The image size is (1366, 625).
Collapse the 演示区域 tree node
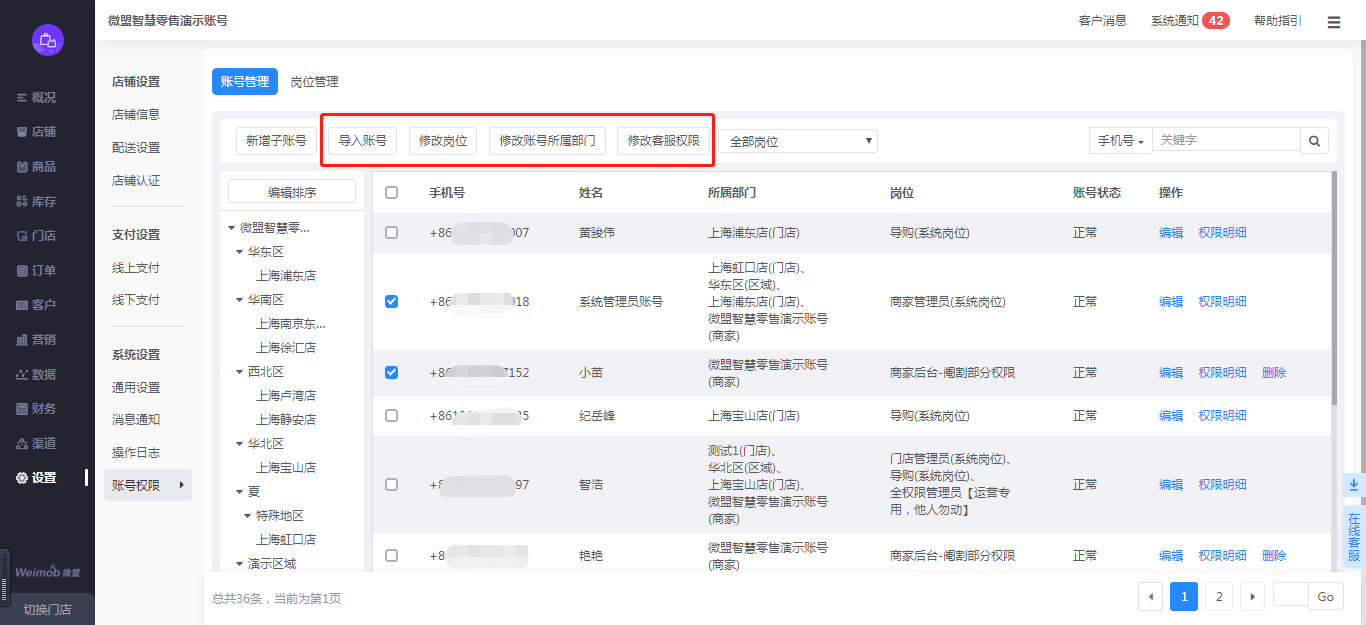click(x=240, y=564)
